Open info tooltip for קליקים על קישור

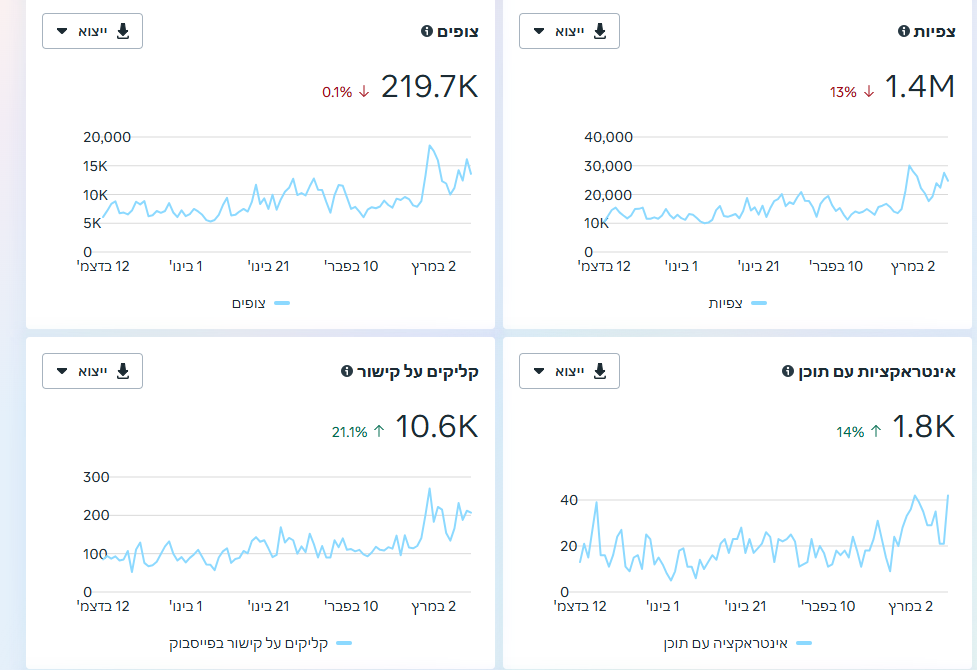point(347,371)
